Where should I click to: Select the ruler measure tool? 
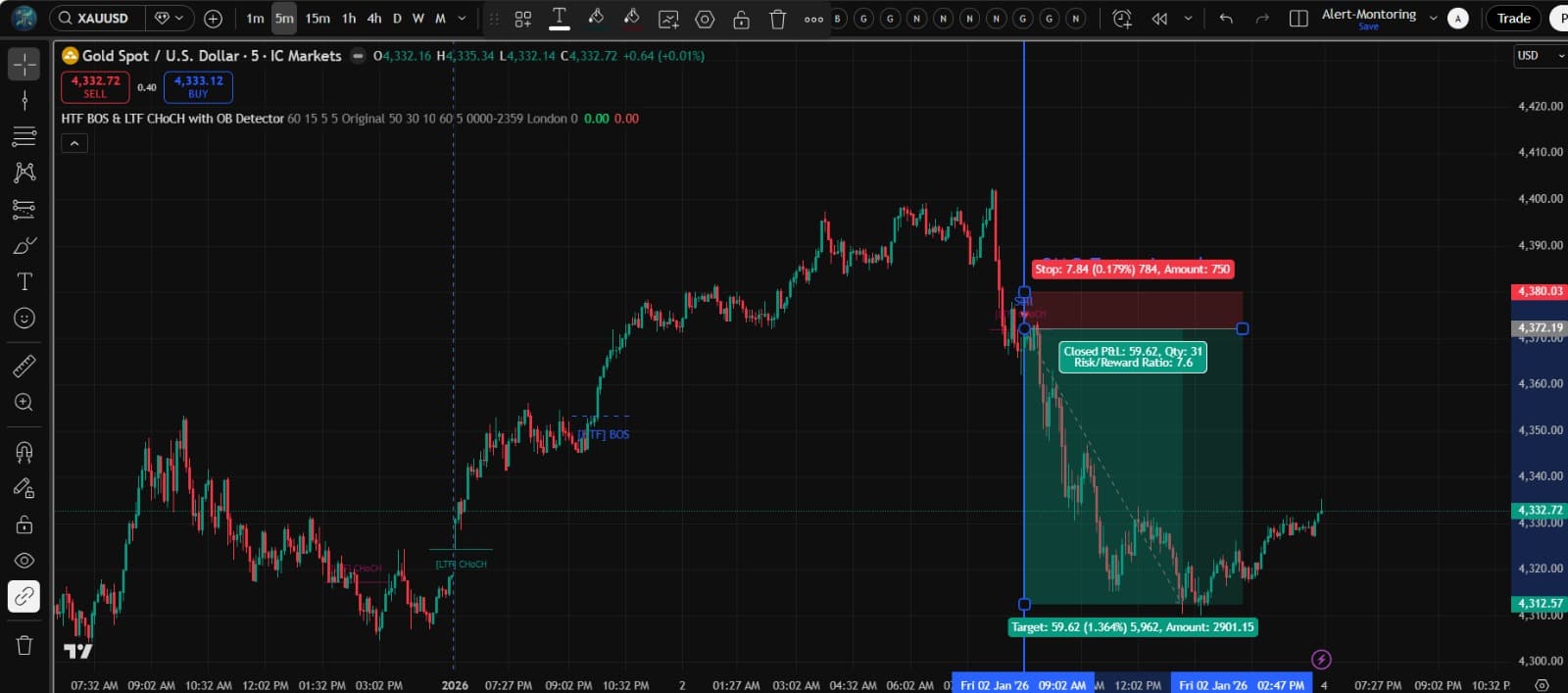click(x=24, y=366)
